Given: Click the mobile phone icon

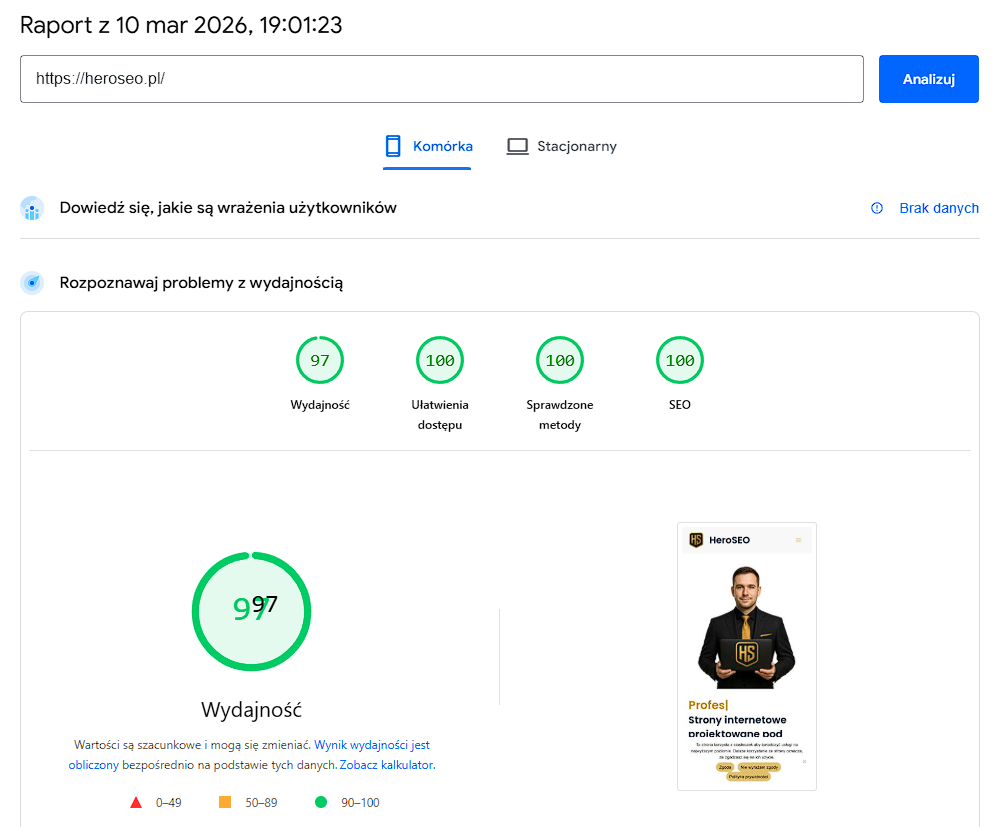Looking at the screenshot, I should 393,146.
